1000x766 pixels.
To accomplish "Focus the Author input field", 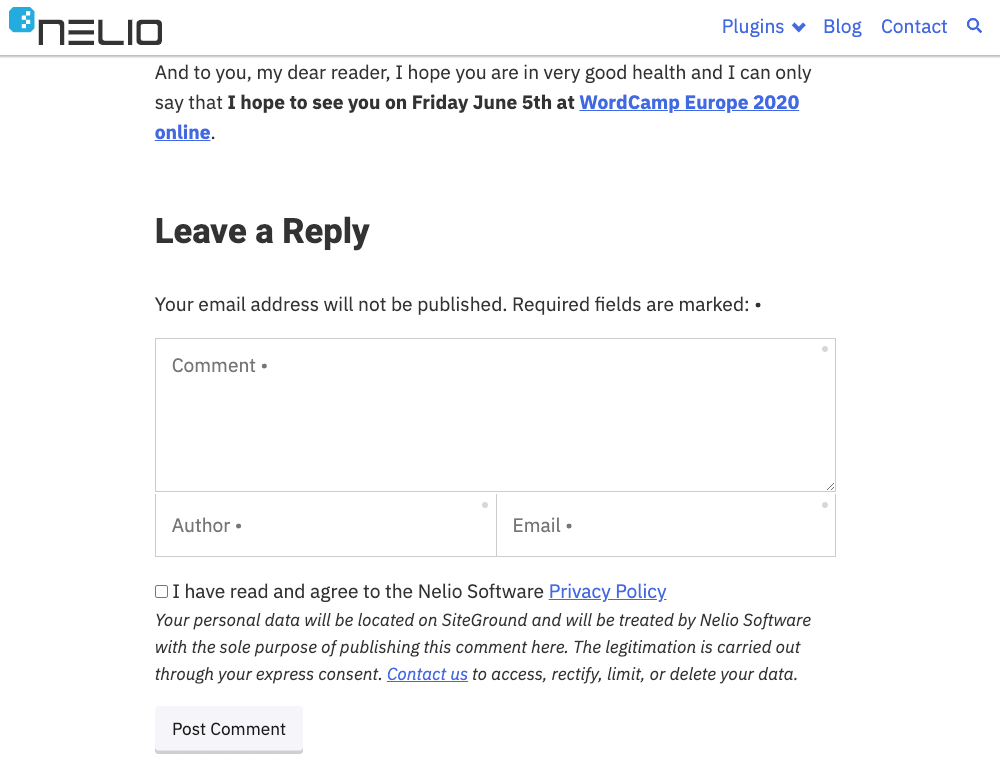I will click(x=326, y=526).
